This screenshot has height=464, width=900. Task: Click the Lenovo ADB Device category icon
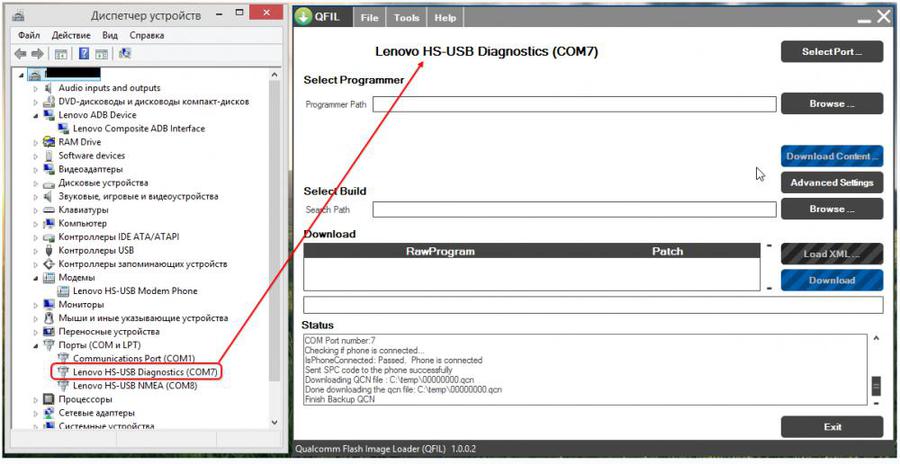click(49, 115)
